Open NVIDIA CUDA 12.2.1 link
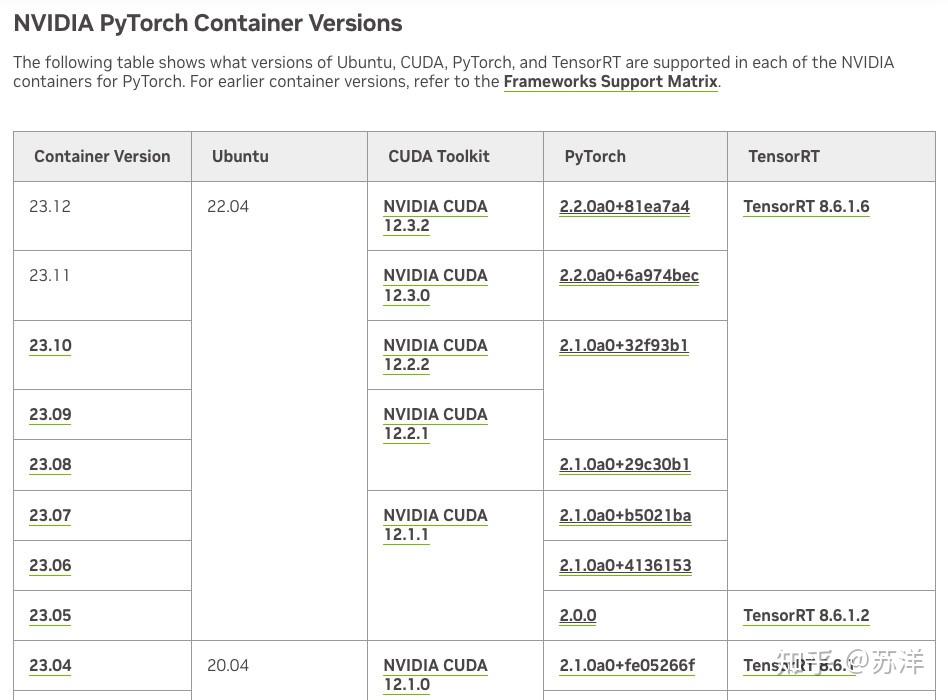 pyautogui.click(x=435, y=424)
